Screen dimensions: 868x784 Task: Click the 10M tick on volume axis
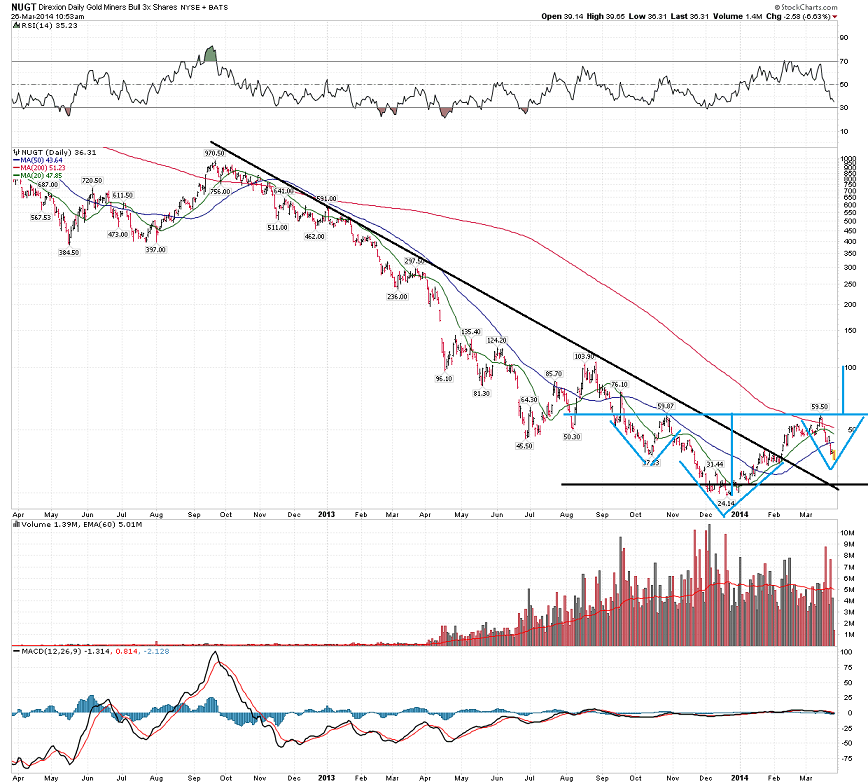848,533
